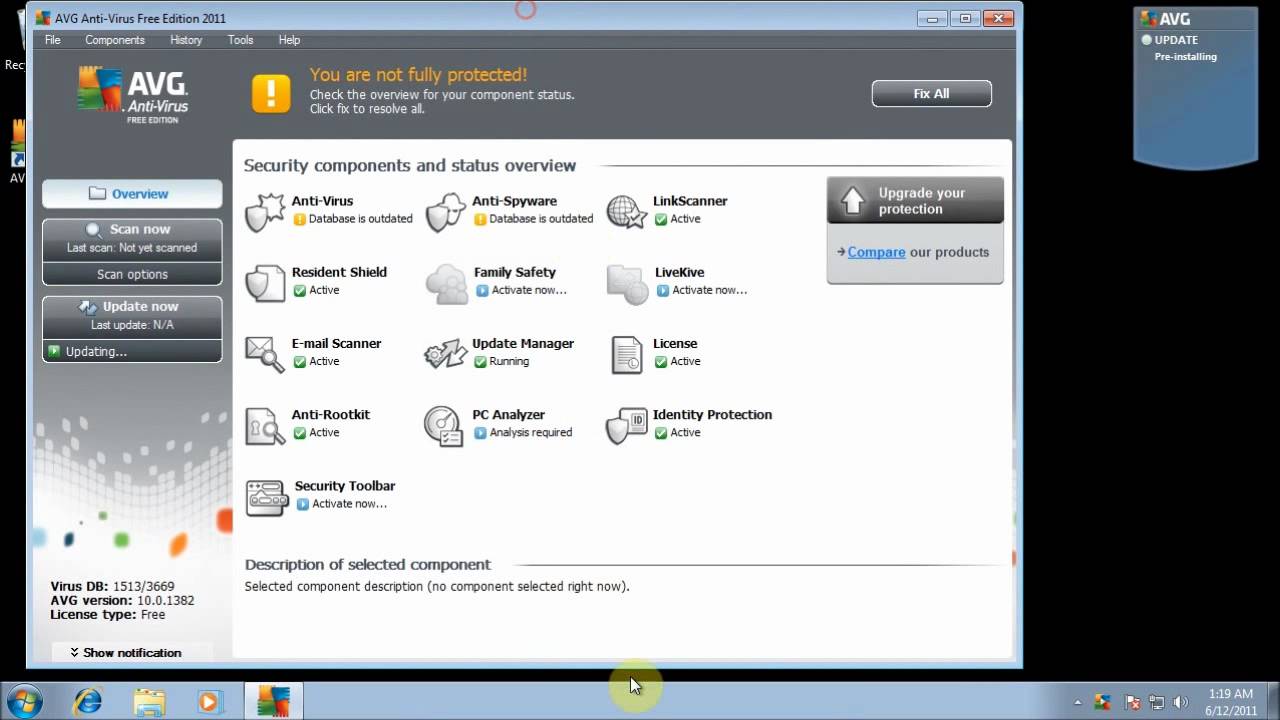The height and width of the screenshot is (720, 1280).
Task: Click the 'AVG version: 10.0.1382' text
Action: [x=122, y=601]
